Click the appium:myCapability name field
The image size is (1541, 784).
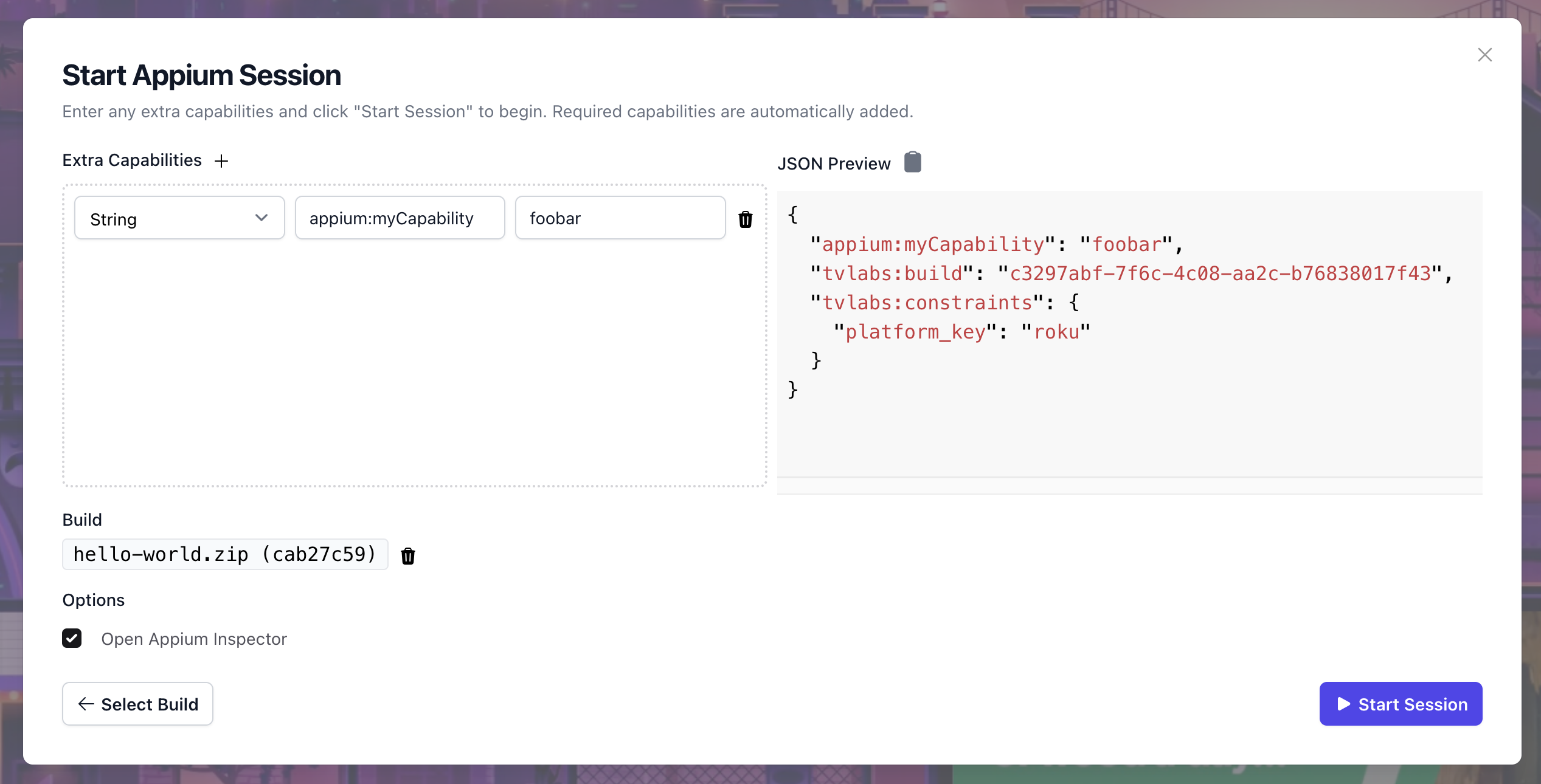(x=400, y=218)
